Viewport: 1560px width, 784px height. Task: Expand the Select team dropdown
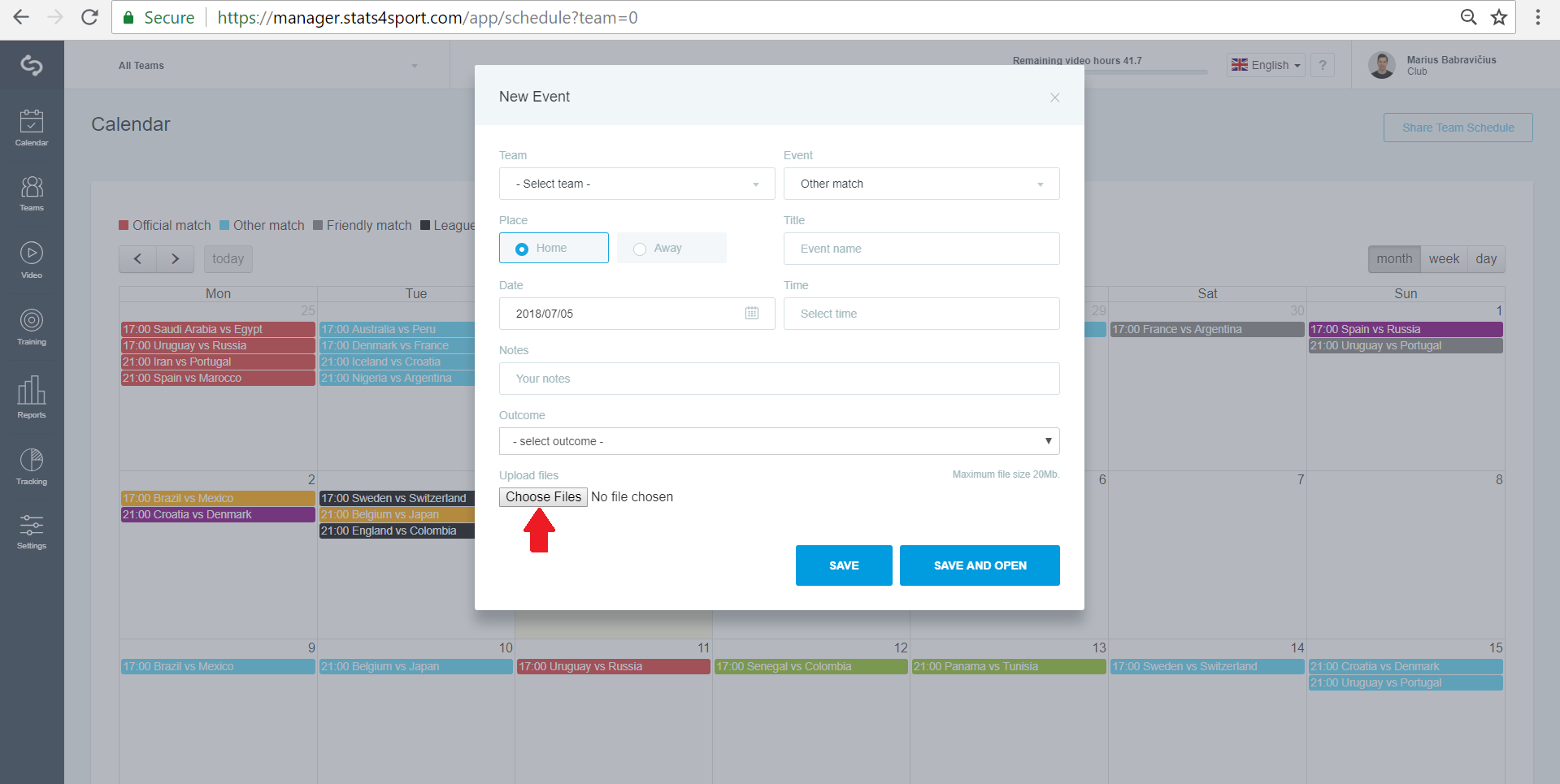point(637,184)
